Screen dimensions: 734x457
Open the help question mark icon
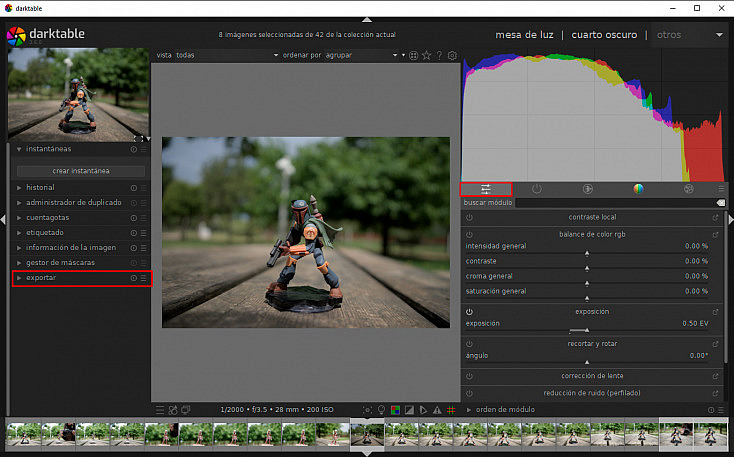439,55
